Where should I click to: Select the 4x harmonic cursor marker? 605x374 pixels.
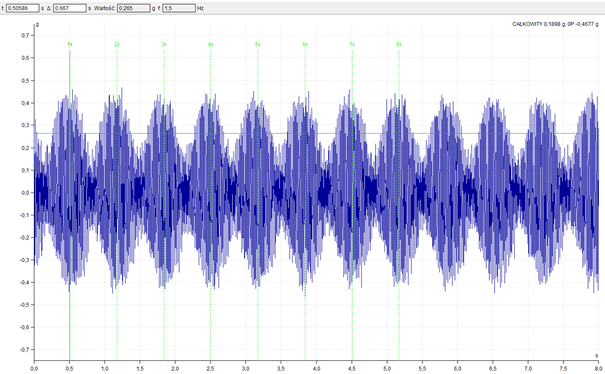pyautogui.click(x=211, y=44)
